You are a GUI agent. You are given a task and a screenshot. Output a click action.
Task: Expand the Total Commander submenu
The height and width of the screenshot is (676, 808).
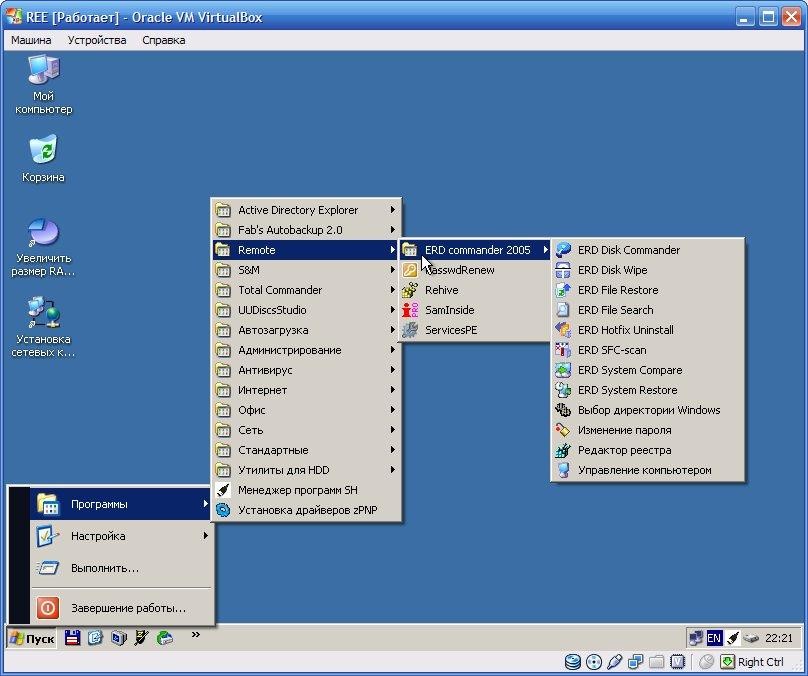click(307, 290)
